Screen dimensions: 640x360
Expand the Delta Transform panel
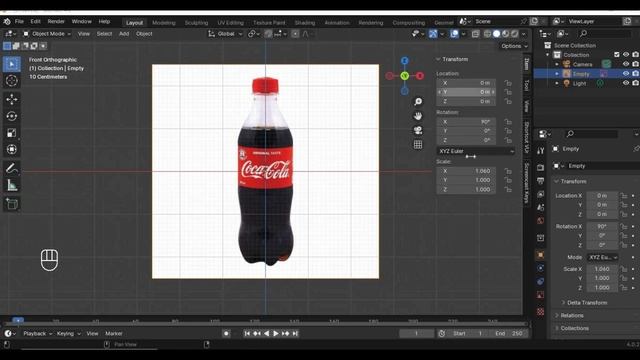click(x=584, y=302)
